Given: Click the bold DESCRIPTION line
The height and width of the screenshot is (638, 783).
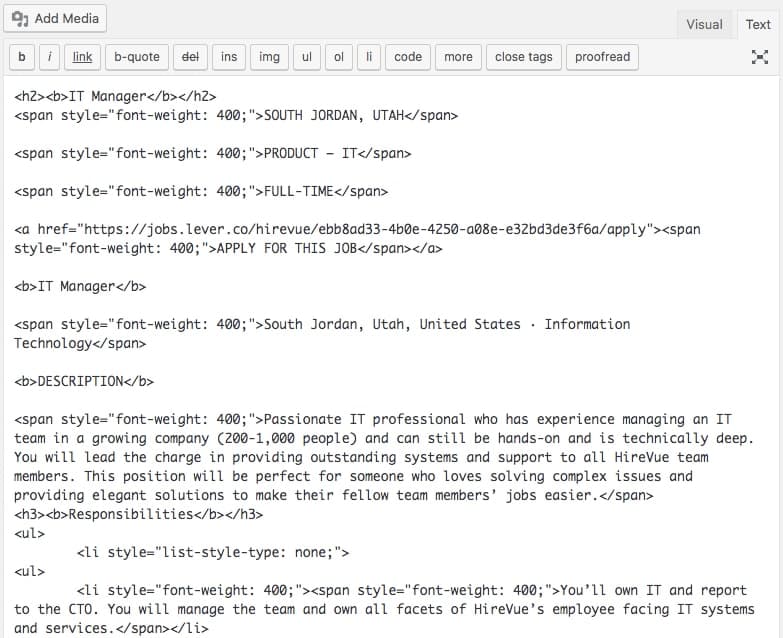Looking at the screenshot, I should point(84,381).
